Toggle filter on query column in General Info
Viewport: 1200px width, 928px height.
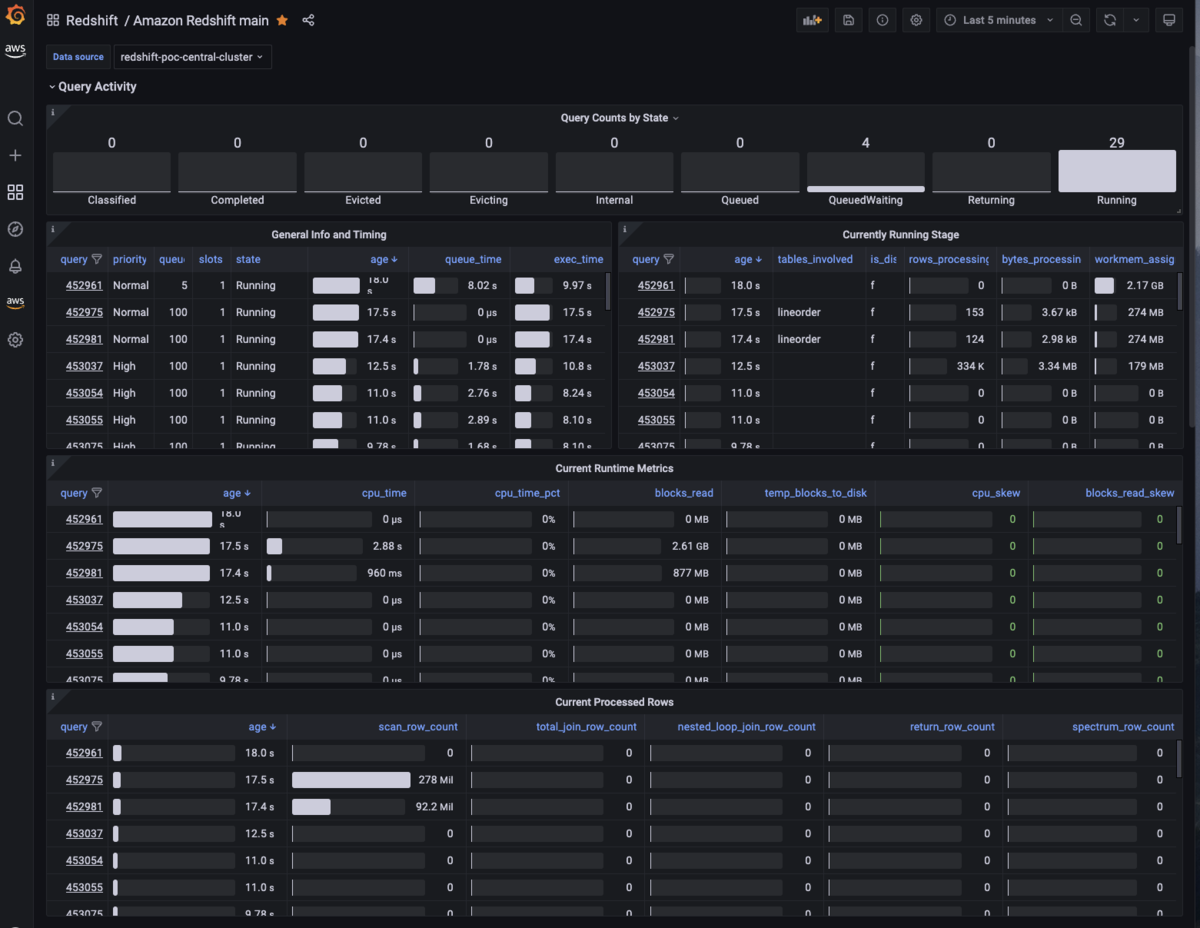pyautogui.click(x=97, y=259)
